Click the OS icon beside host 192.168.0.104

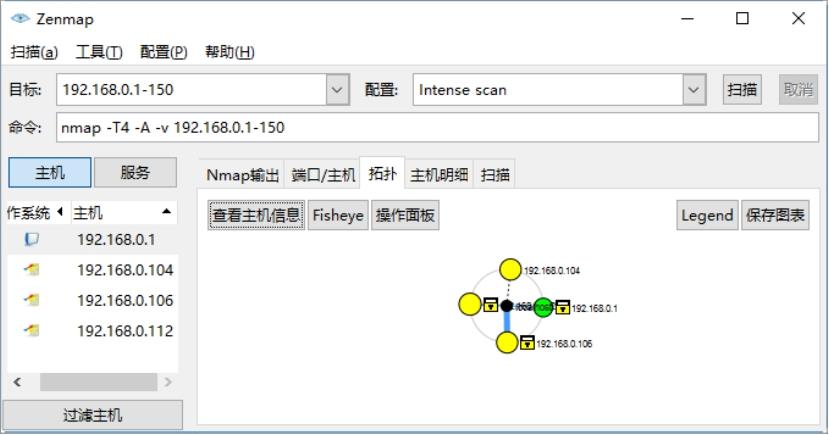(x=32, y=270)
